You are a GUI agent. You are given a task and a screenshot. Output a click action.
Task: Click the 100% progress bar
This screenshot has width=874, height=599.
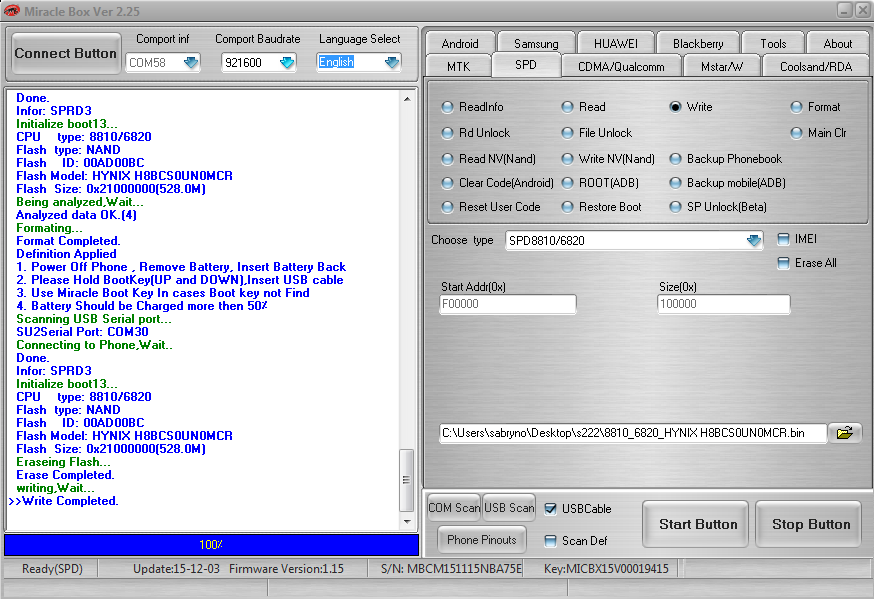point(211,545)
